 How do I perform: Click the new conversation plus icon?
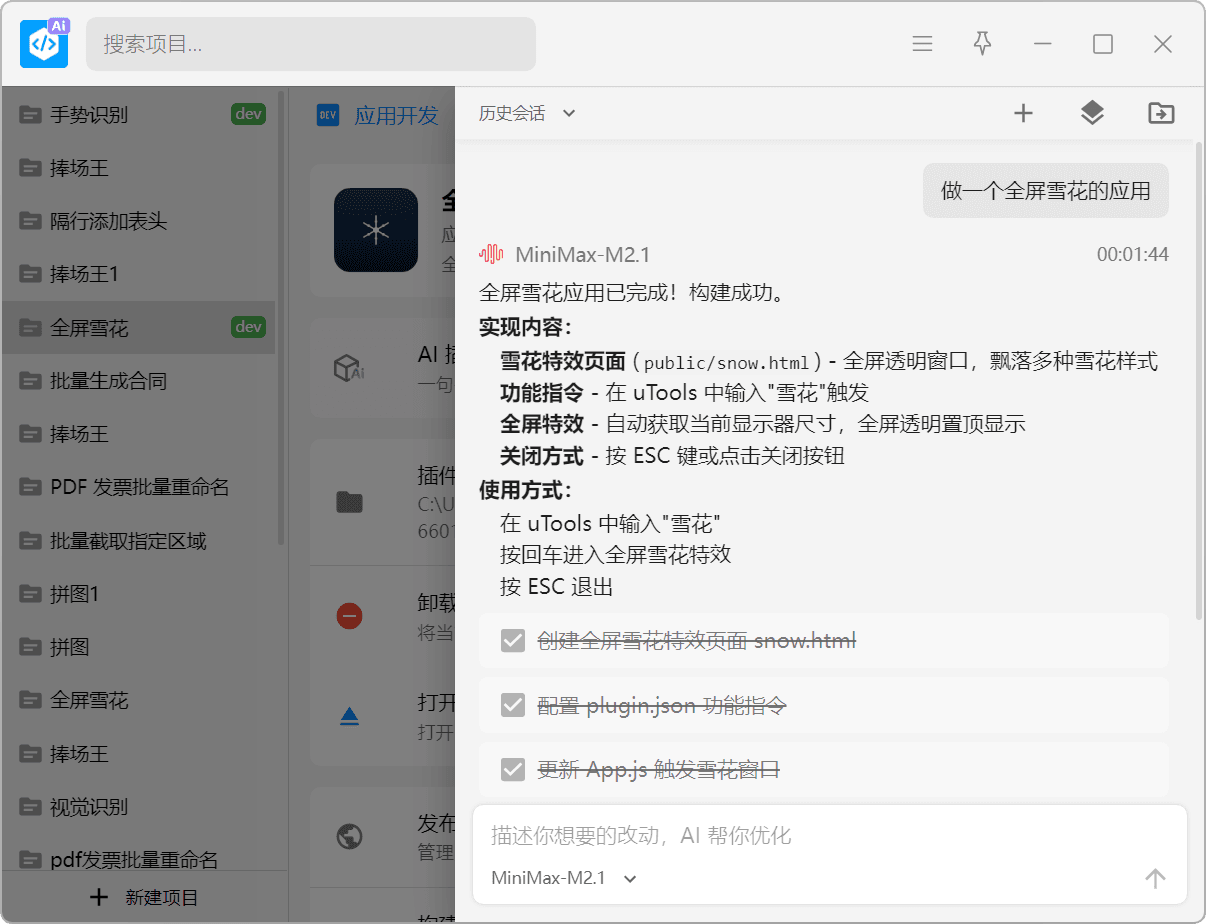(x=1023, y=113)
